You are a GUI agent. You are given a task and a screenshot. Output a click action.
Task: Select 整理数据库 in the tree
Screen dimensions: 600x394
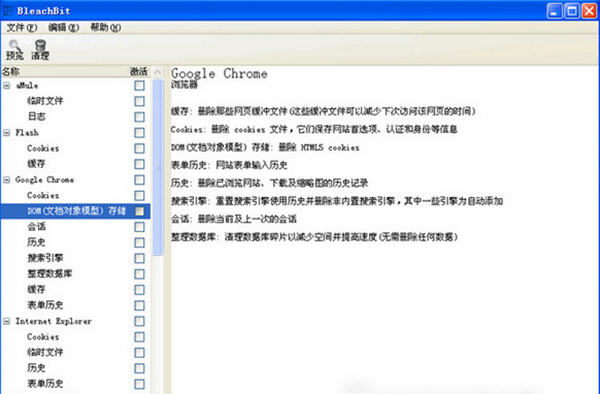pos(50,274)
